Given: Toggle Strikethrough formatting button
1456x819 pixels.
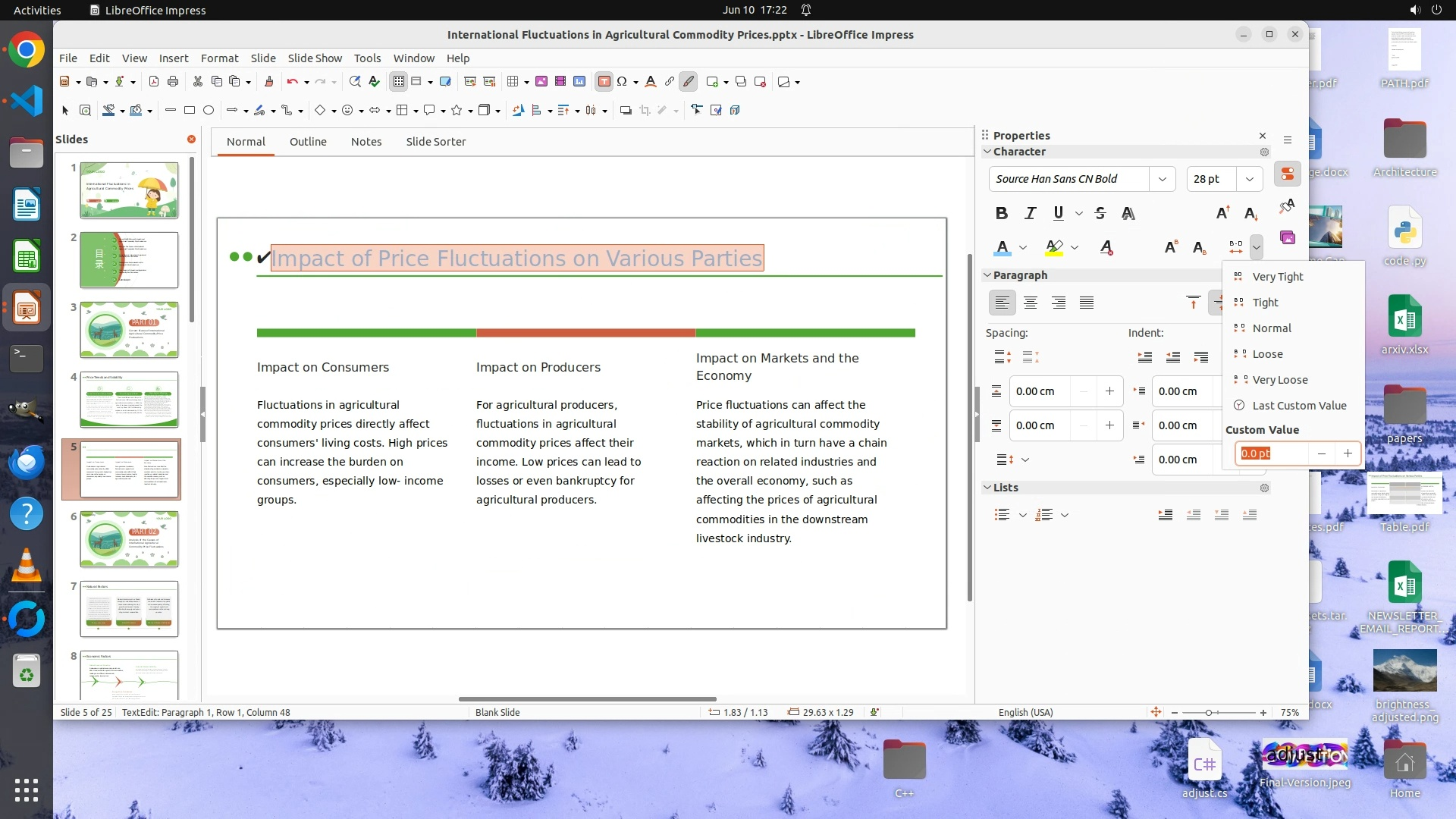Looking at the screenshot, I should (x=1100, y=214).
